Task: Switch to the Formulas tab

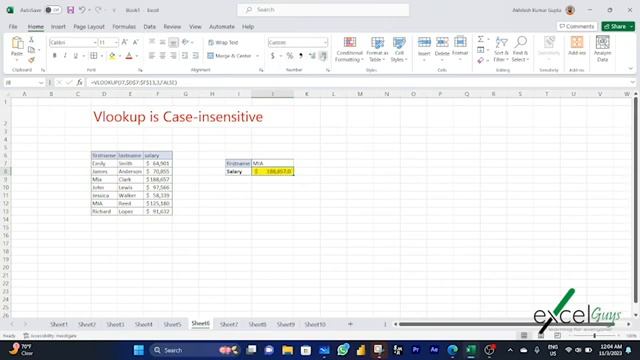Action: point(124,27)
